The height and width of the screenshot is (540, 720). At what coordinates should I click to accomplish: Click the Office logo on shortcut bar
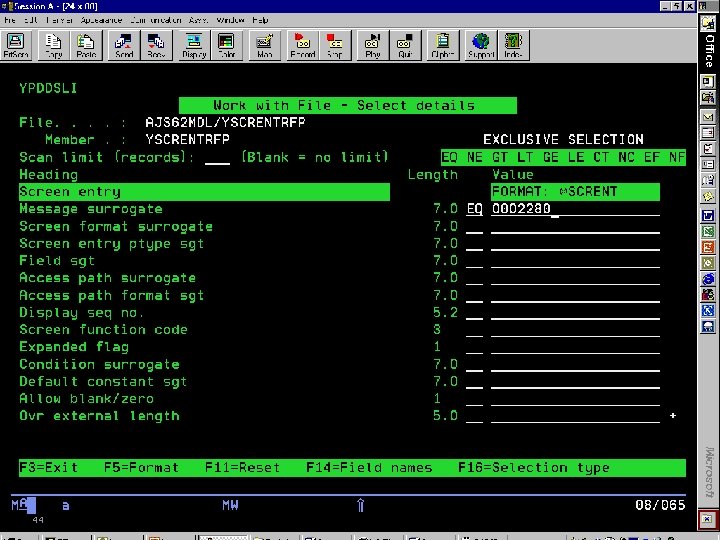pos(708,22)
